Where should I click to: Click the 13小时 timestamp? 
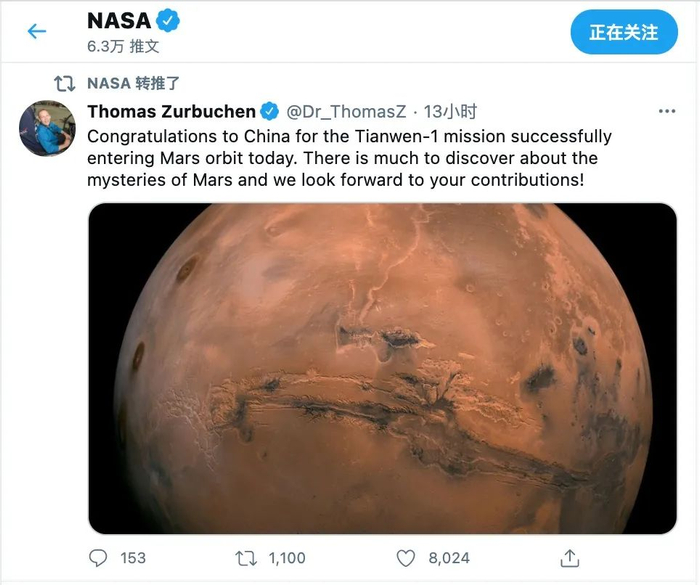coord(450,111)
